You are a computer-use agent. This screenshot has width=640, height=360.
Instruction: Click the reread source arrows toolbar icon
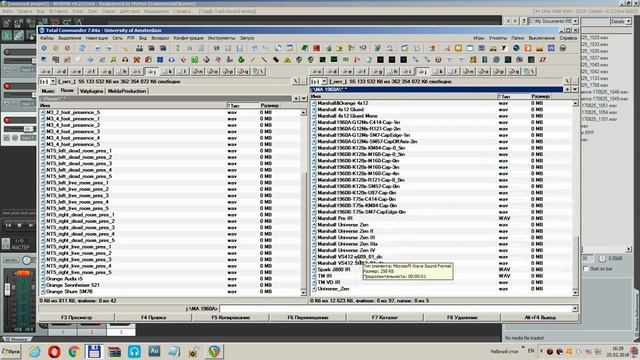pyautogui.click(x=82, y=48)
